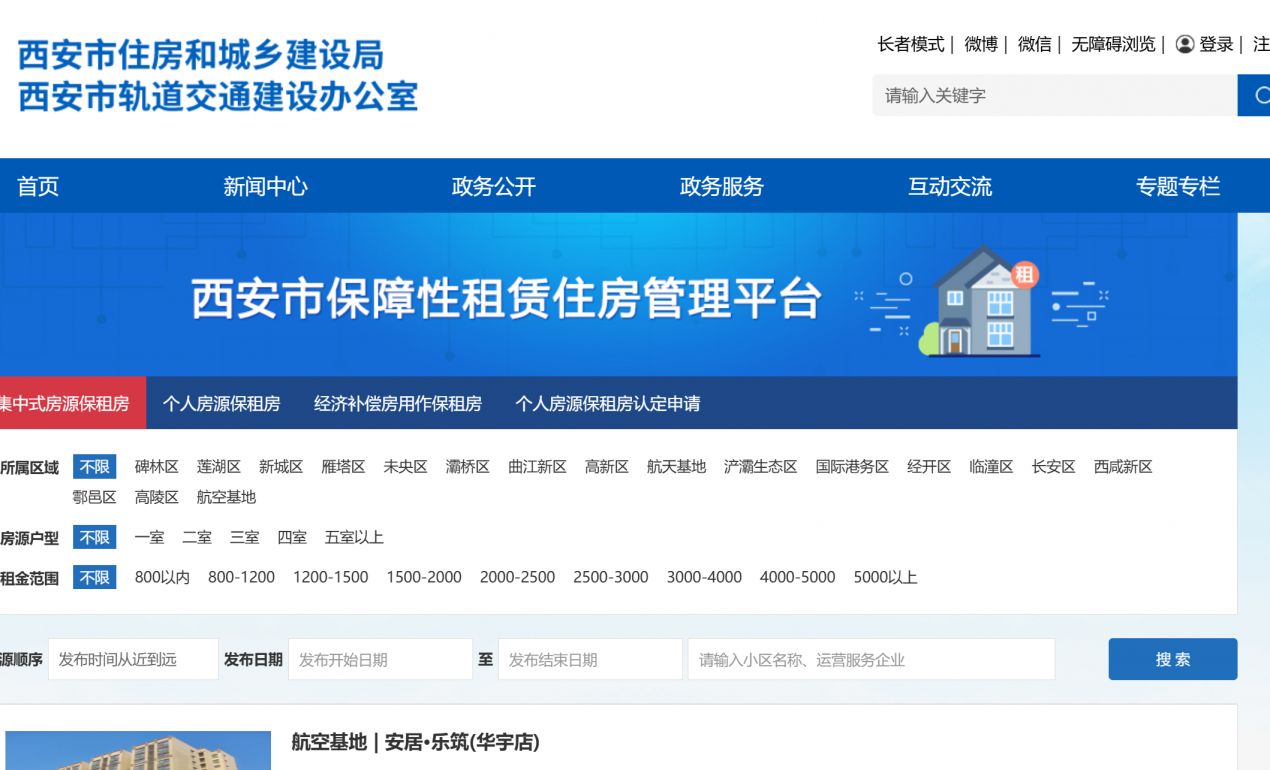The height and width of the screenshot is (770, 1270).
Task: Switch to the 个人房源保租房认定申请 tab
Action: tap(608, 403)
